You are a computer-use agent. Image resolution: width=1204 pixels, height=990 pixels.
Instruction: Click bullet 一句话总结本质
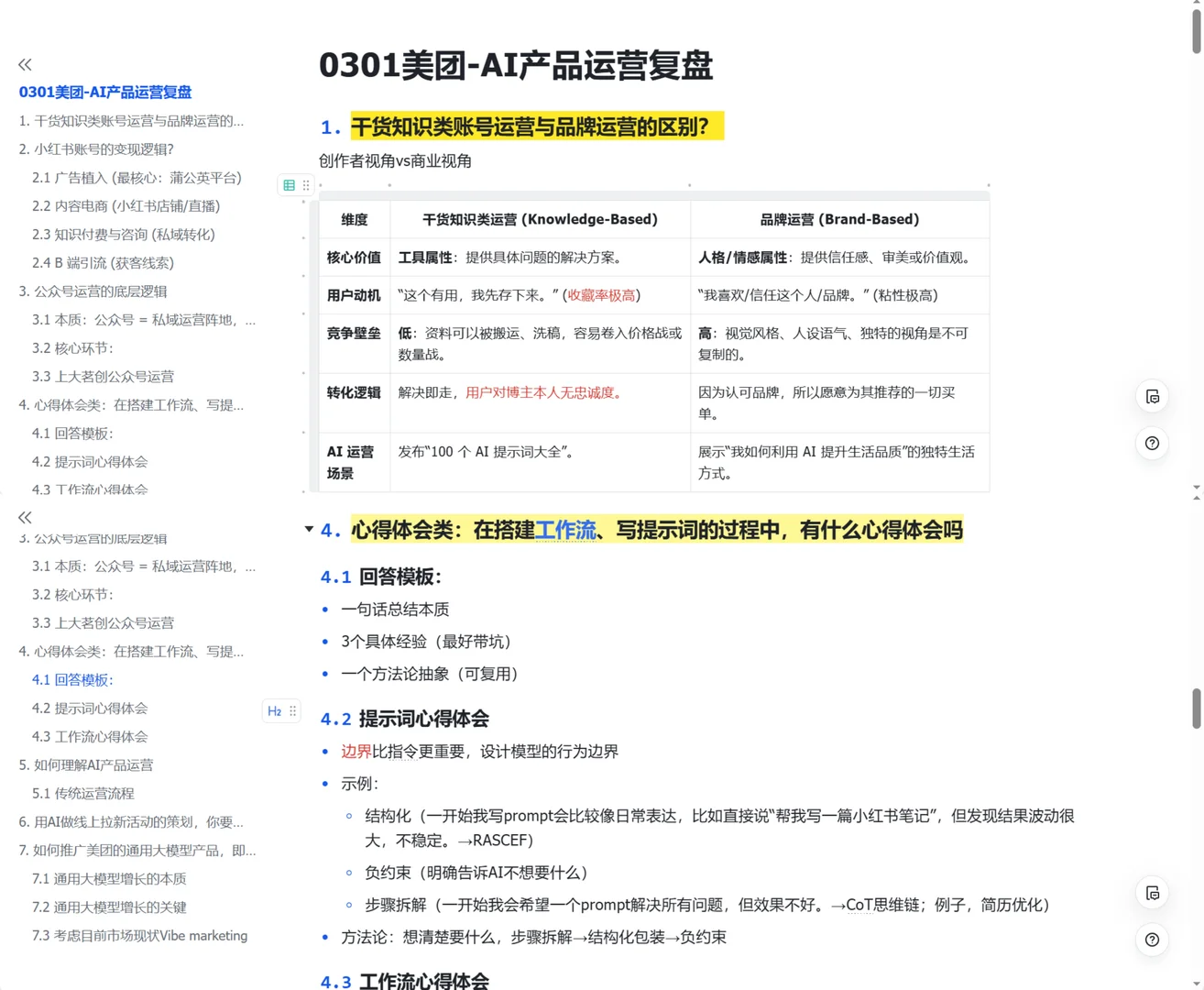(395, 610)
